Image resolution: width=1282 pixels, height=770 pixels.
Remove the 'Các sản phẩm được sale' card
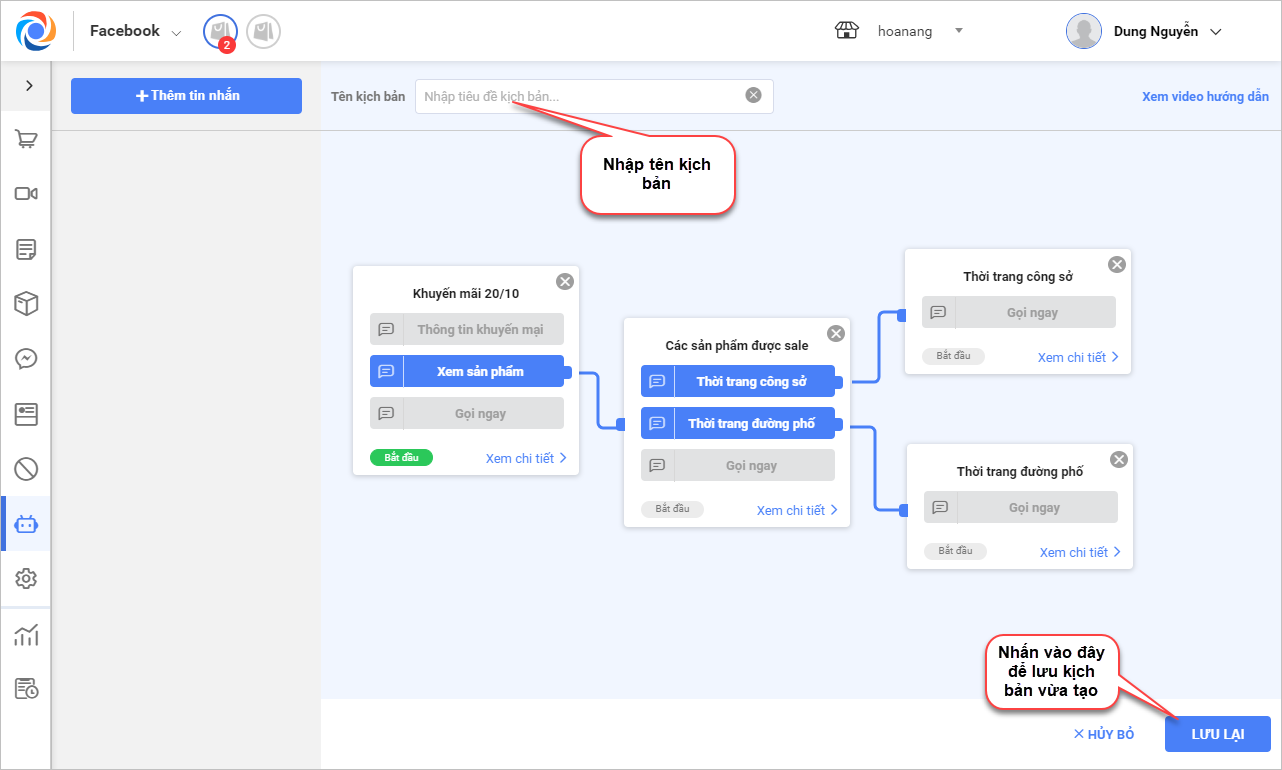836,334
